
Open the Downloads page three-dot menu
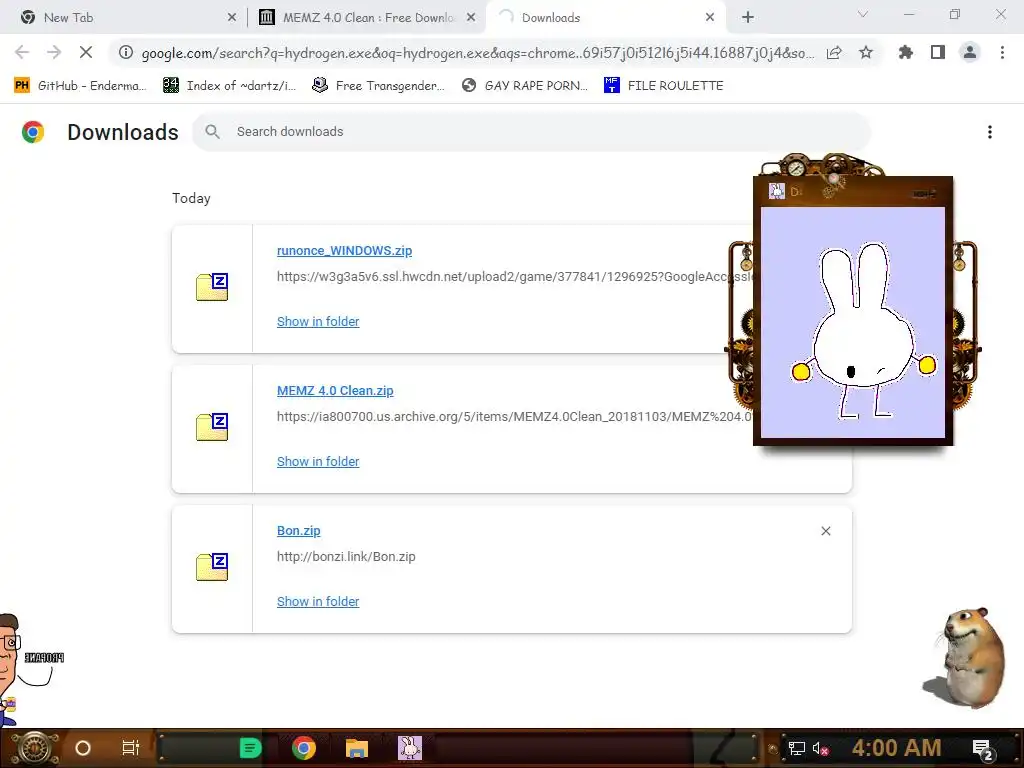[x=990, y=132]
